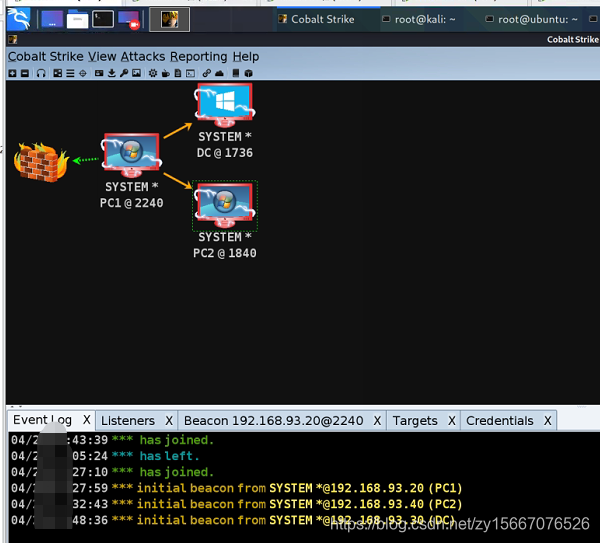The width and height of the screenshot is (600, 543).
Task: Set up Java applet attack (coffee cup icon)
Action: pos(166,73)
